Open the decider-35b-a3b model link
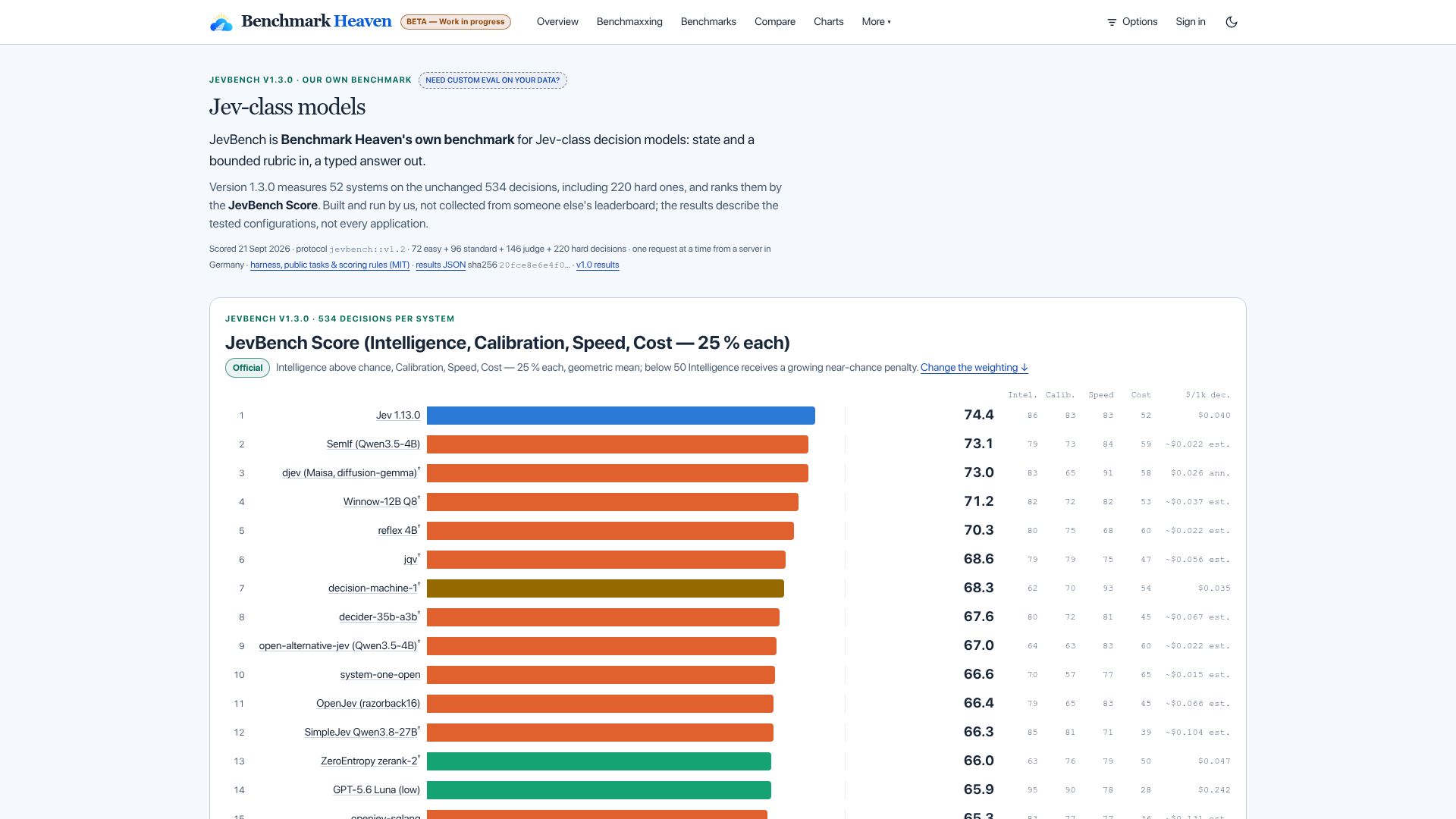The image size is (1456, 819). point(378,617)
